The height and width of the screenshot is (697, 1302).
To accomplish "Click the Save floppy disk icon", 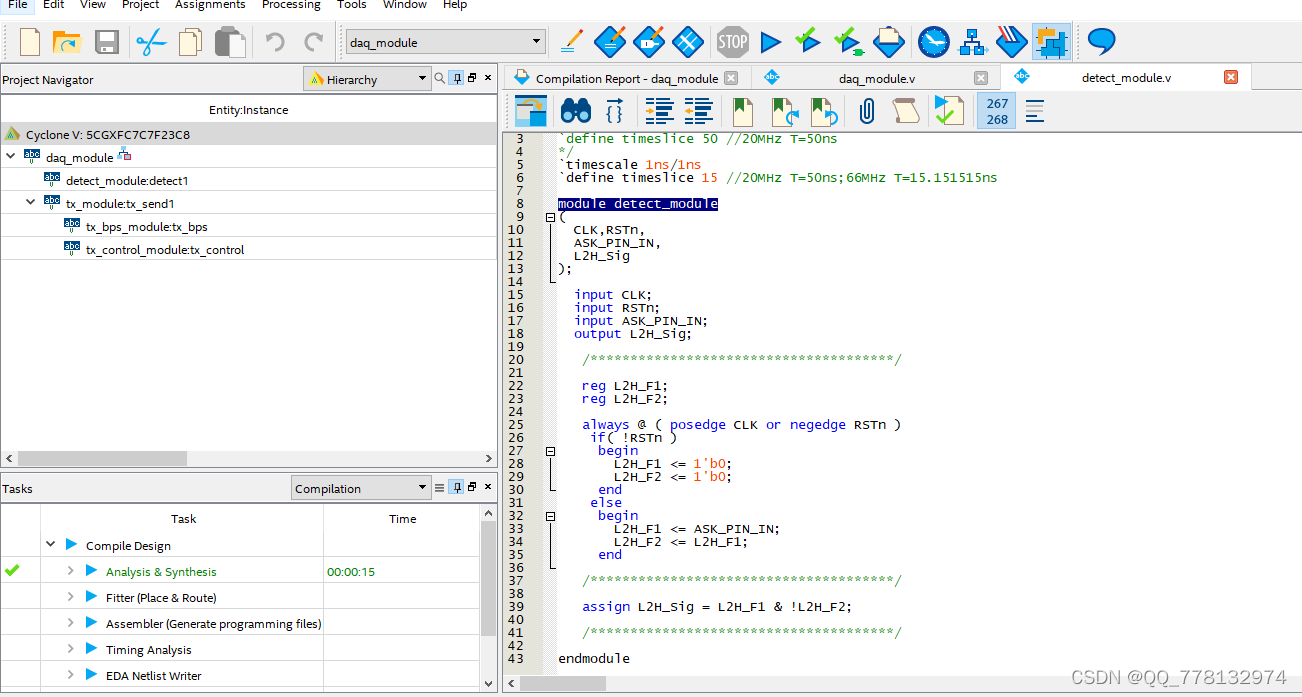I will (107, 42).
